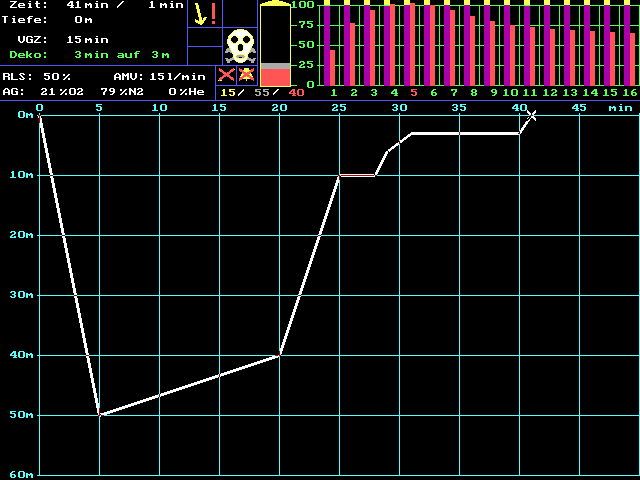The image size is (640, 480).
Task: Select tissue compartment 16 bar
Action: 630,44
